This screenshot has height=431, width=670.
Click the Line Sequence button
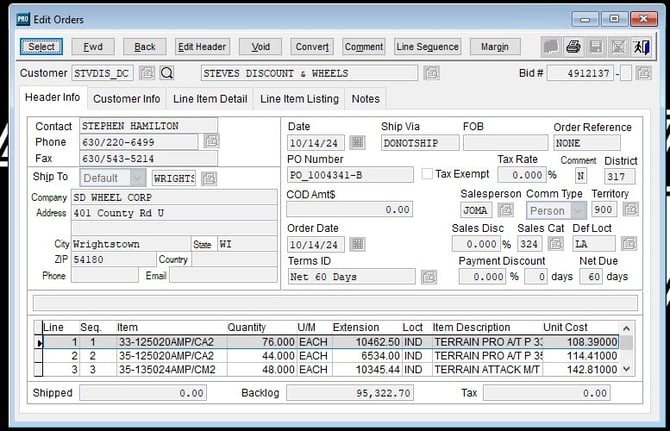(x=427, y=47)
